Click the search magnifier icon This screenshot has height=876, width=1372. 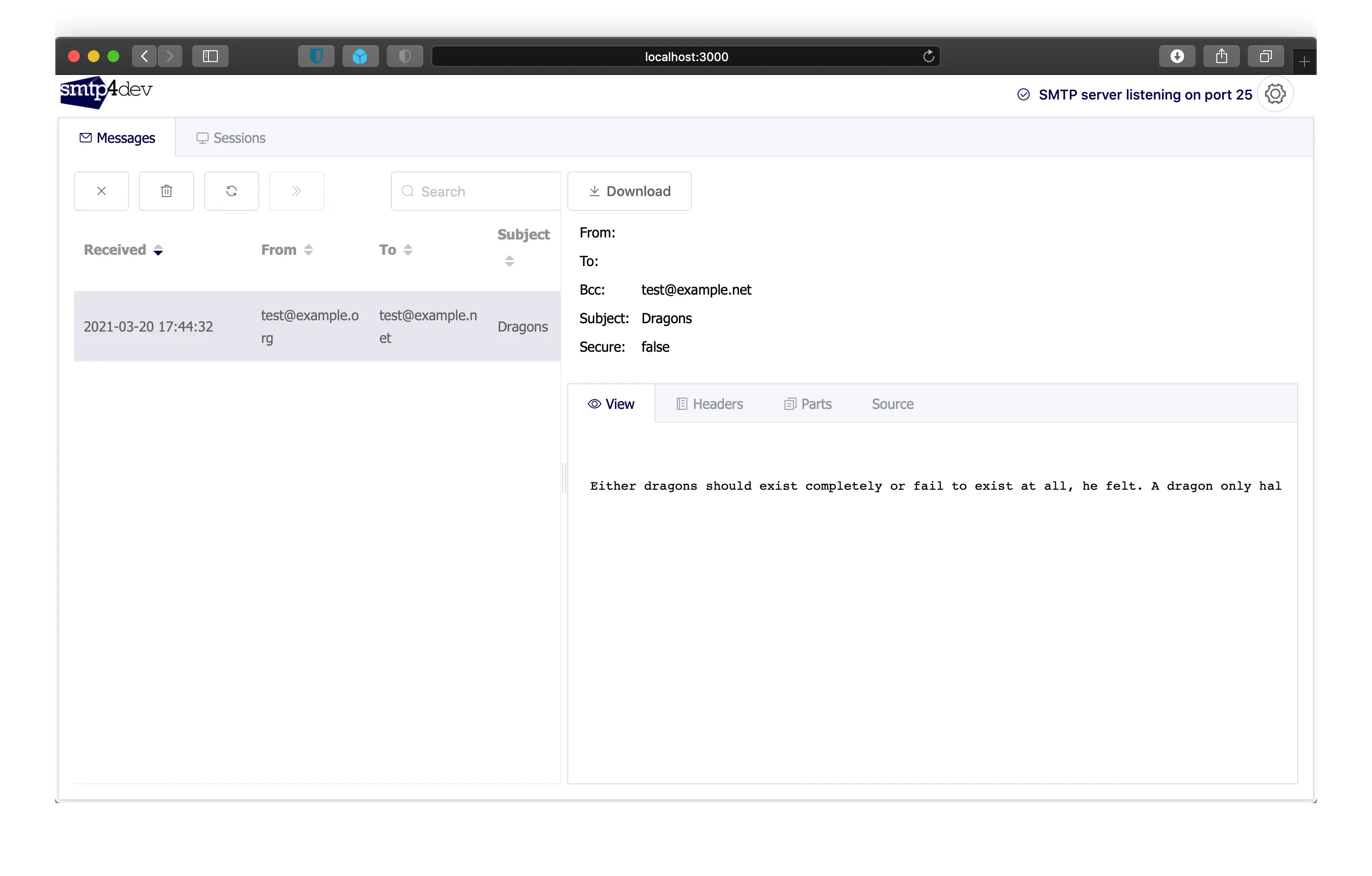pos(408,191)
